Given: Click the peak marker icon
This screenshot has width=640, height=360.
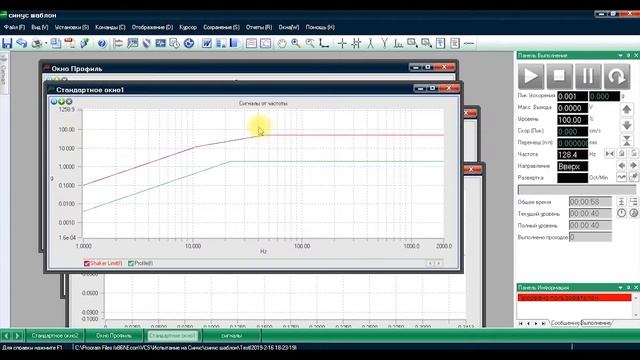Looking at the screenshot, I should pyautogui.click(x=370, y=43).
